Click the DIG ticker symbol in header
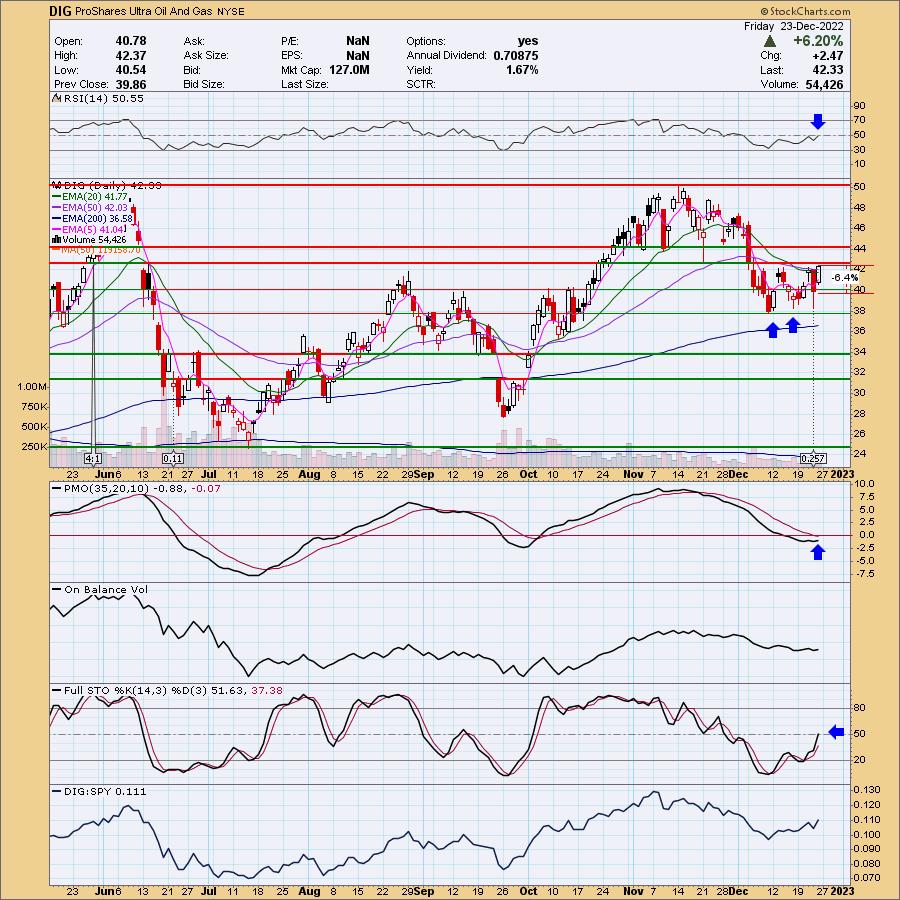This screenshot has width=900, height=900. (60, 11)
